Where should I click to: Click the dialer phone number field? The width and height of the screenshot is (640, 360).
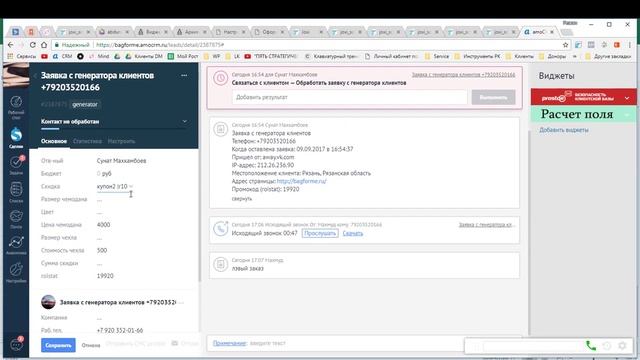(x=533, y=346)
